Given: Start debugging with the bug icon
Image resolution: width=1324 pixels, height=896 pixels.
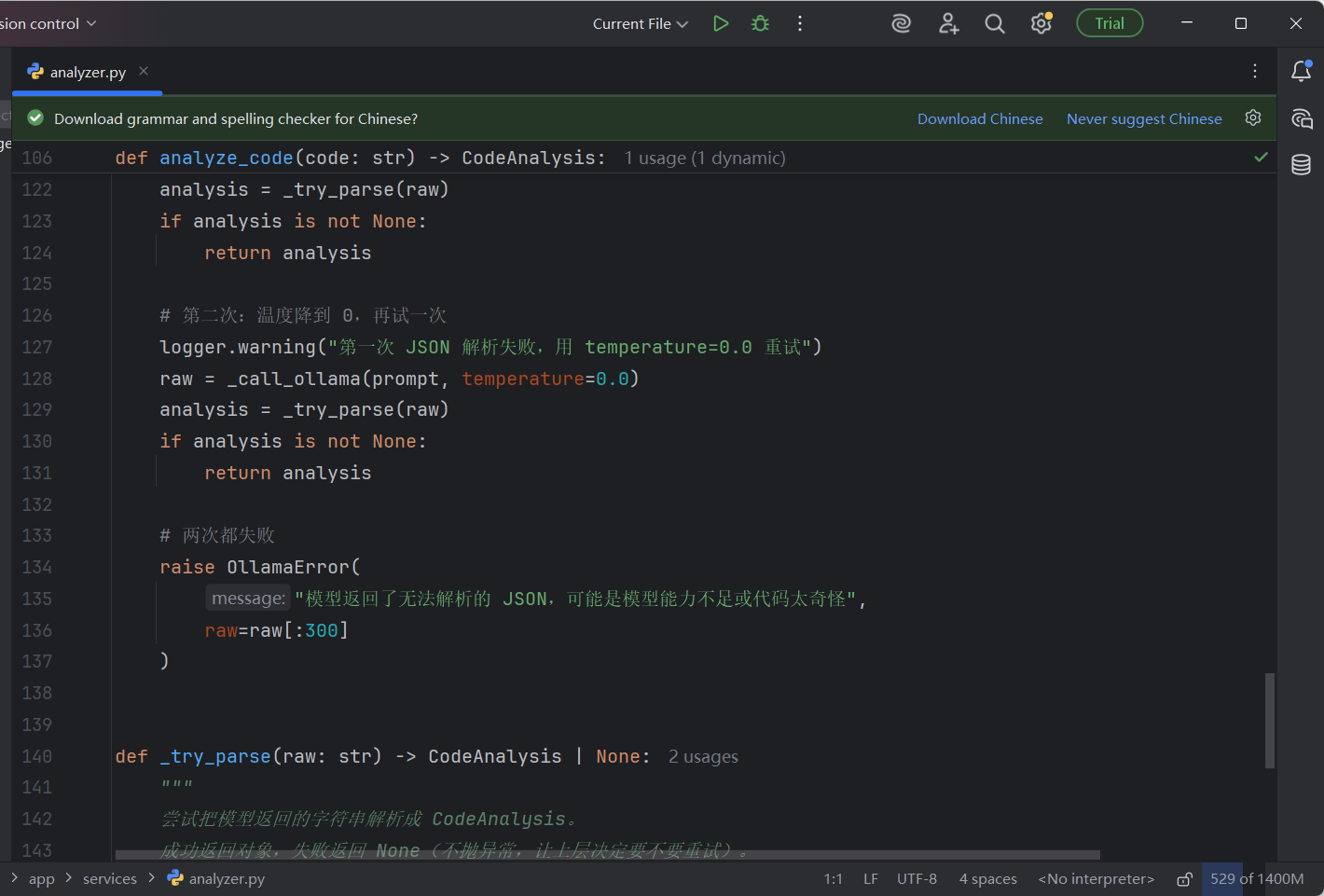Looking at the screenshot, I should (761, 23).
